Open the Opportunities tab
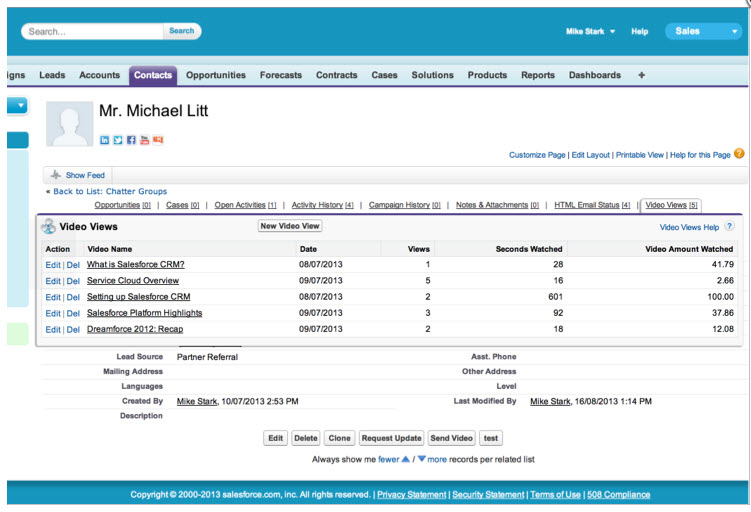 216,75
